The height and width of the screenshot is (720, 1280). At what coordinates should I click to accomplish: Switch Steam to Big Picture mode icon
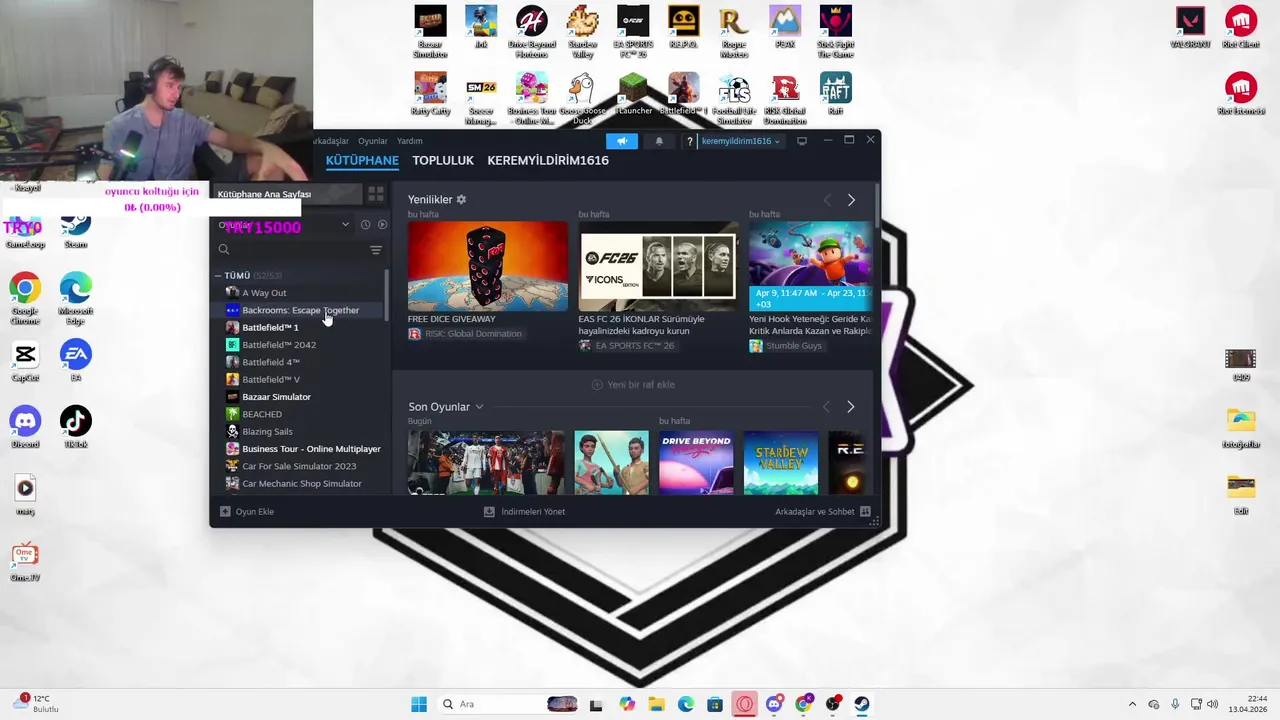[802, 141]
